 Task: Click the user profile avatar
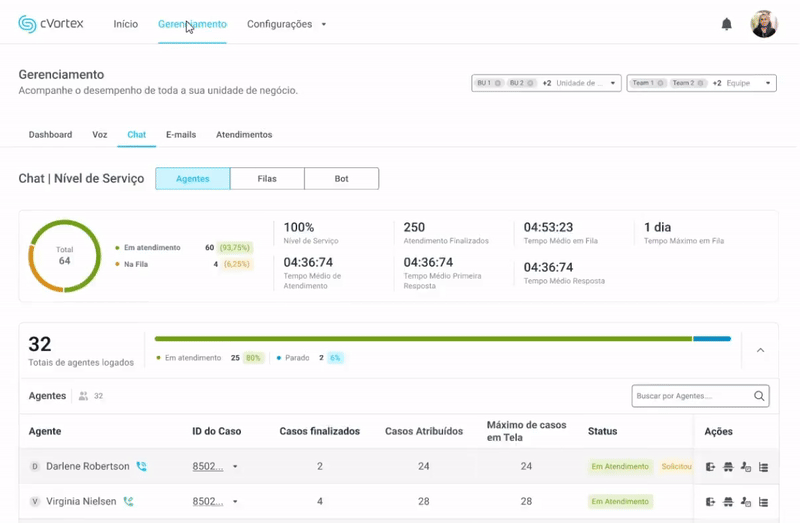coord(764,24)
